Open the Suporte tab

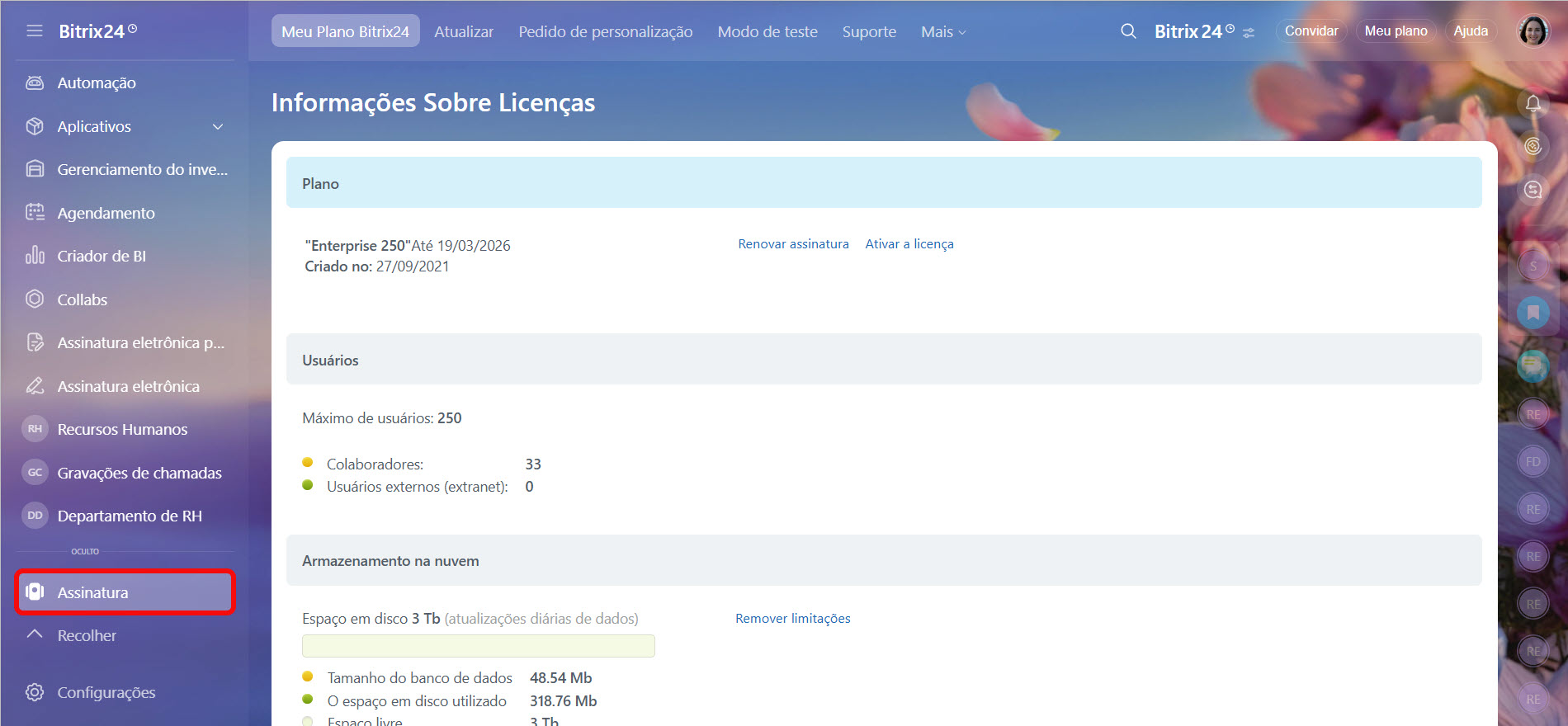pos(869,31)
